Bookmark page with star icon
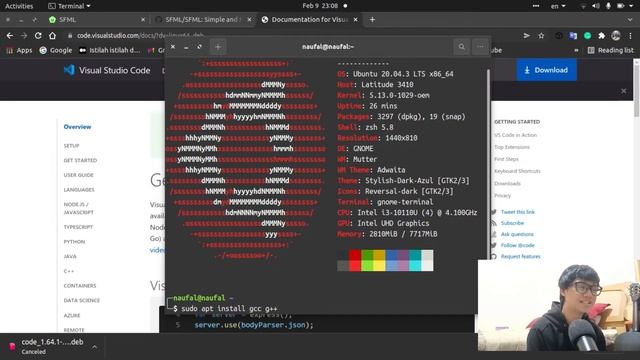640x360 pixels. click(x=541, y=36)
